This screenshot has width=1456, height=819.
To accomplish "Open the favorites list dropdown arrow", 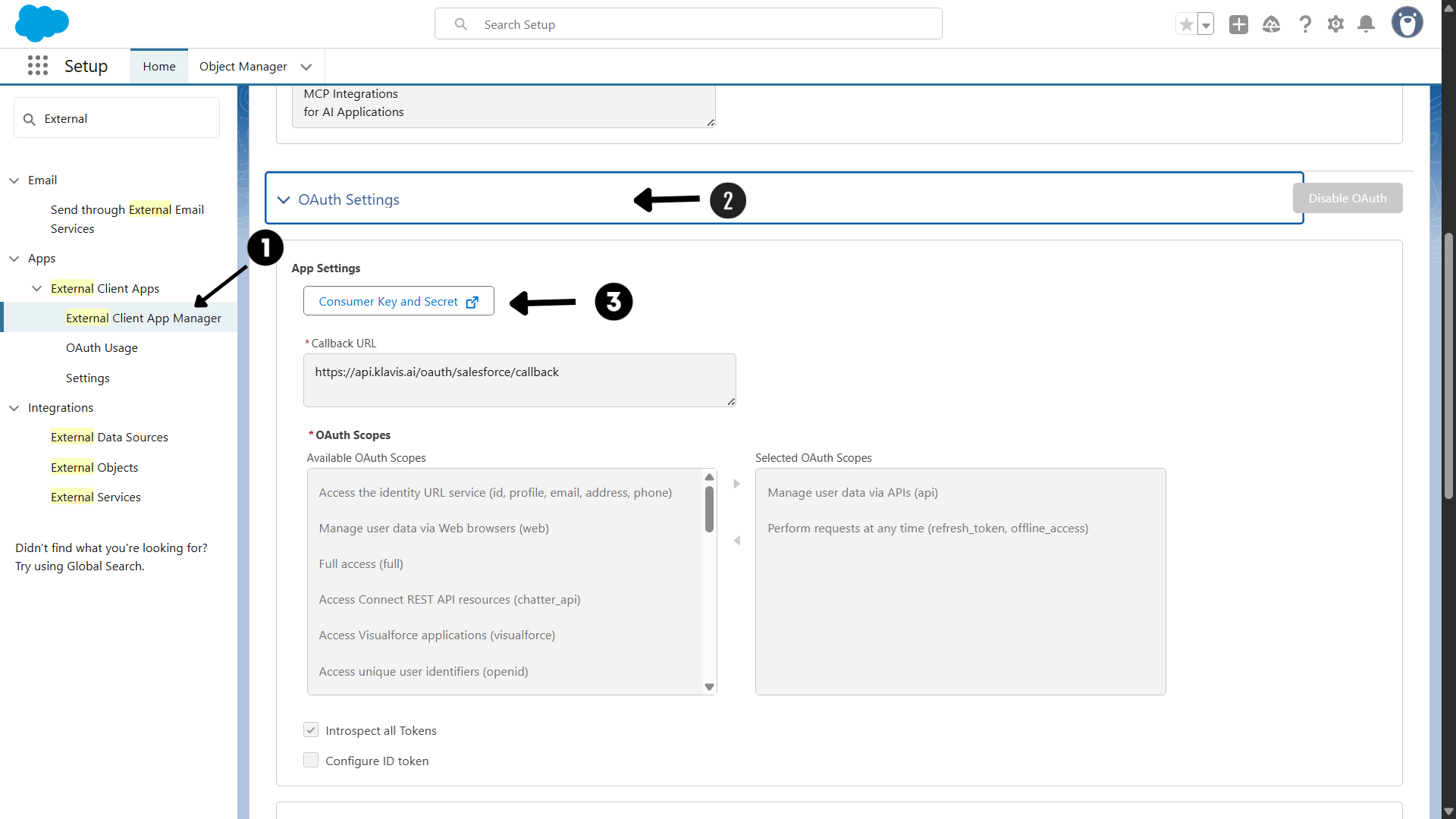I will [x=1206, y=24].
